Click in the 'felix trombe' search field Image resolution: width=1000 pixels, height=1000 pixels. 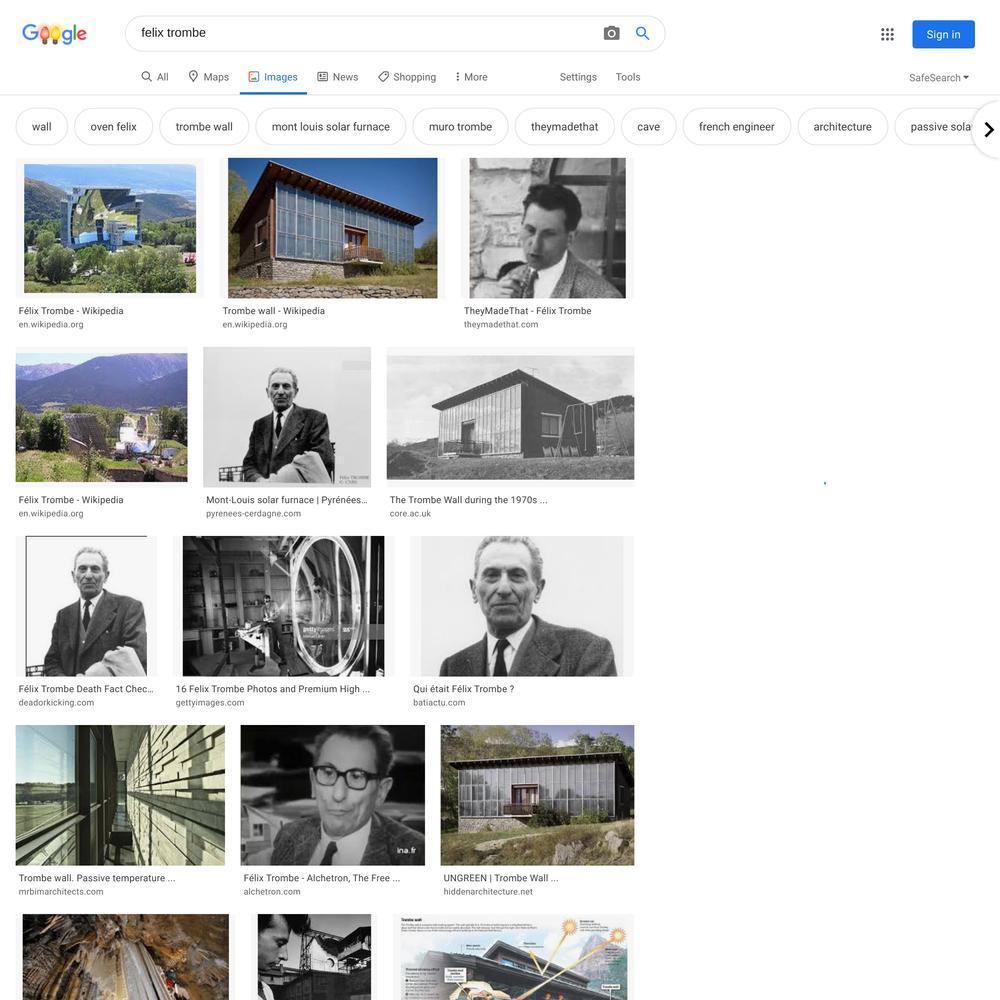click(364, 33)
